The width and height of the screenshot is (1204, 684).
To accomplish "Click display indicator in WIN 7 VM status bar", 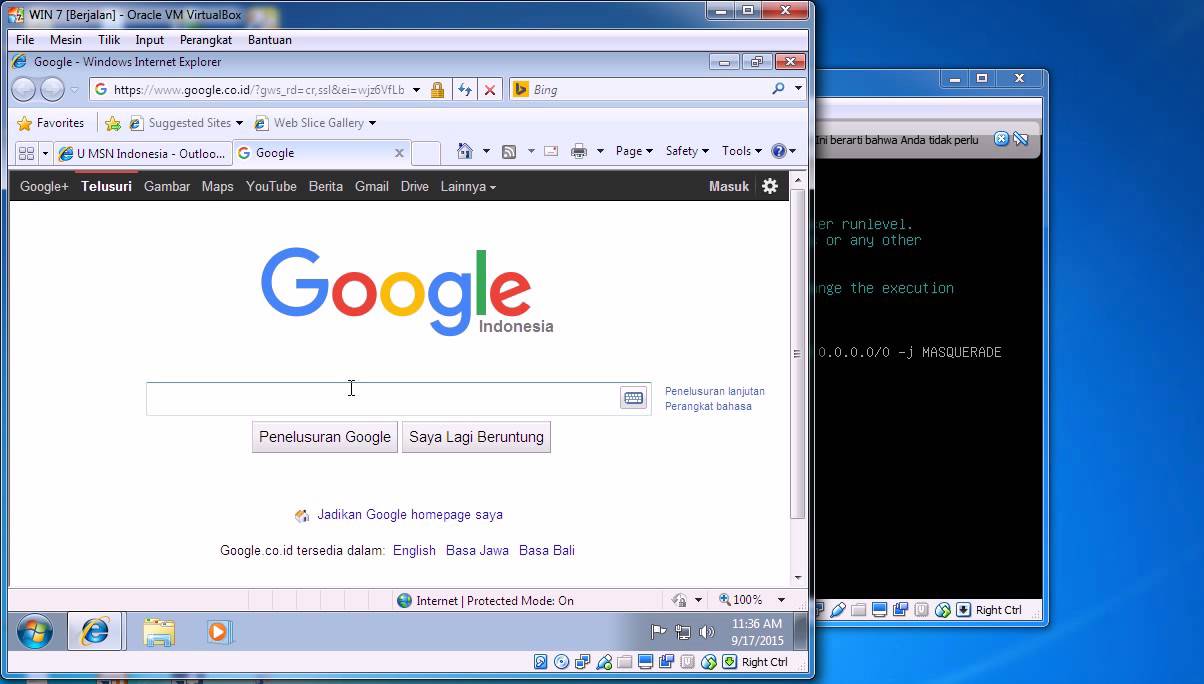I will pos(646,662).
